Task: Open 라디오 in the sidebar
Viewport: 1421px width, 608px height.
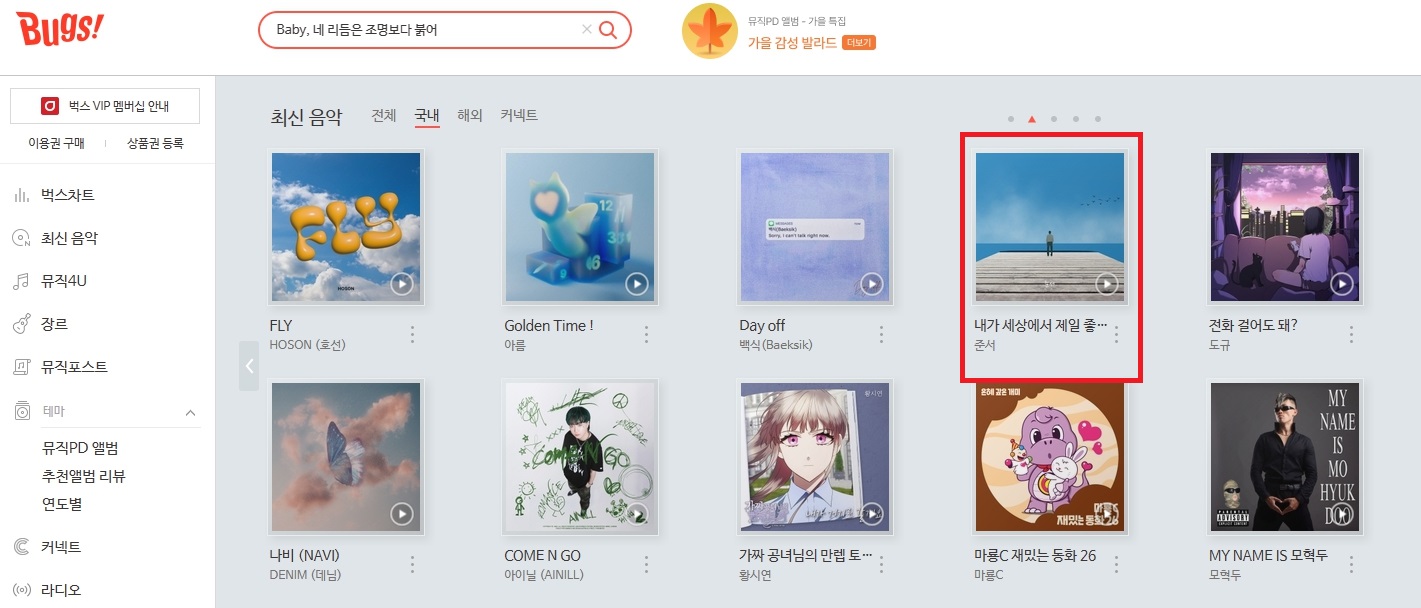Action: pos(61,589)
